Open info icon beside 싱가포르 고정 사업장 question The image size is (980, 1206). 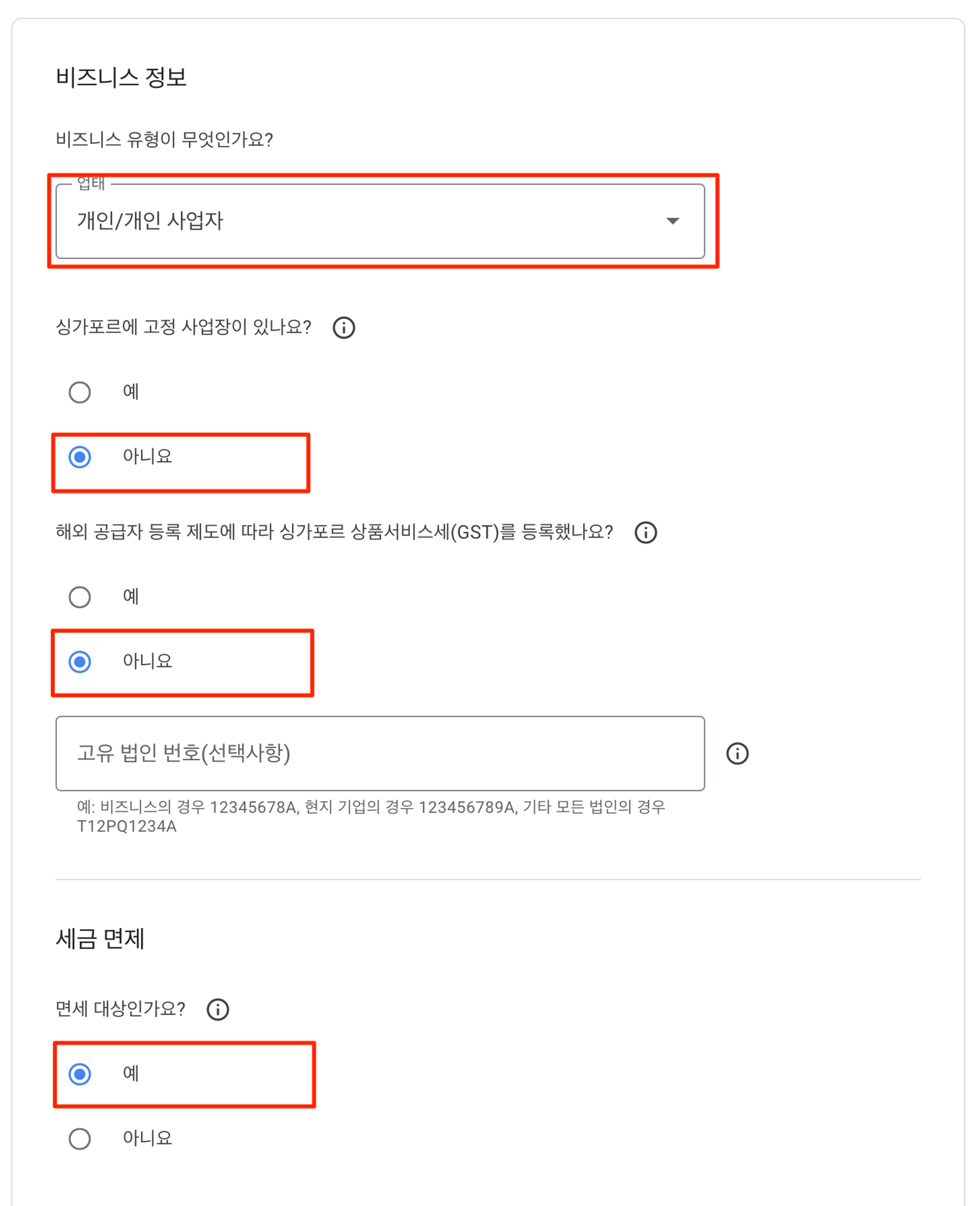(x=344, y=327)
